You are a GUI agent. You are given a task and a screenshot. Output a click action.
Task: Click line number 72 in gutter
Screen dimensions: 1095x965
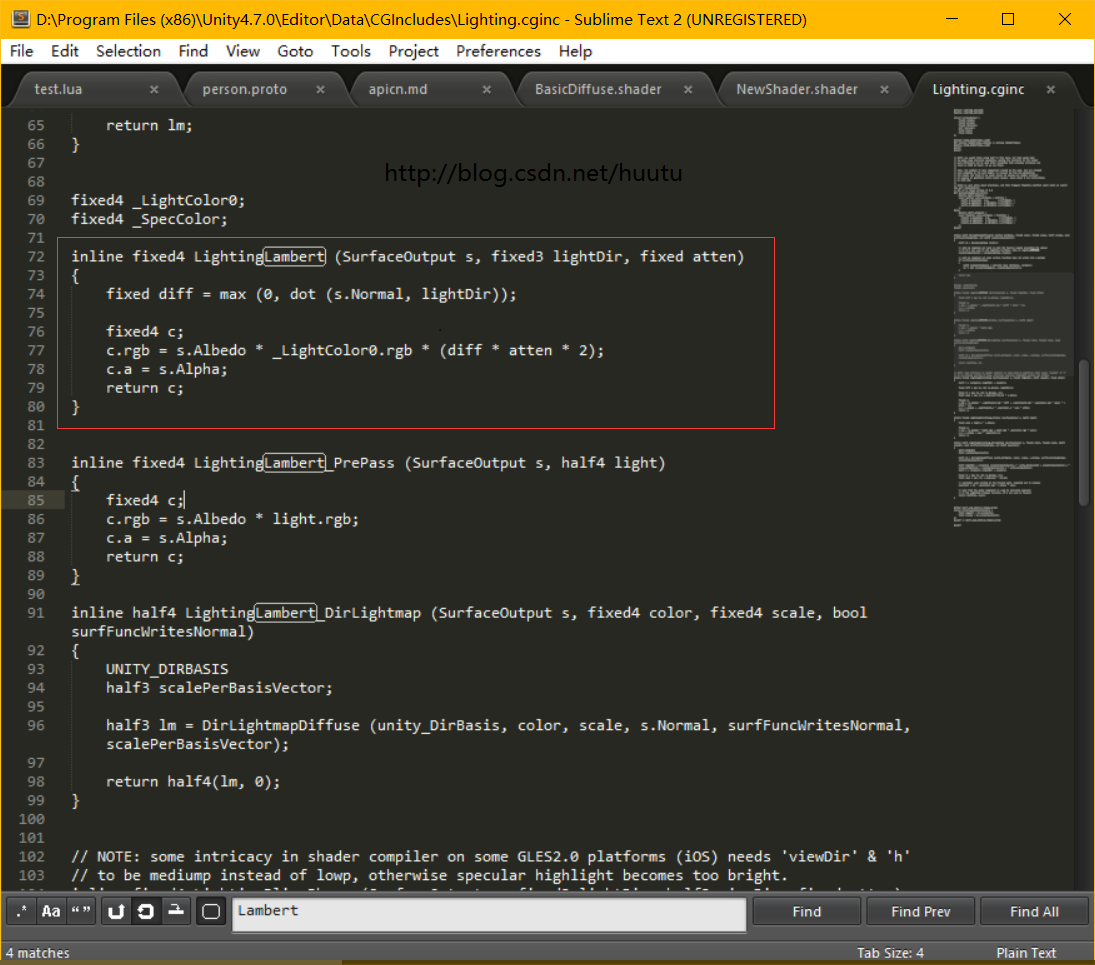tap(36, 256)
